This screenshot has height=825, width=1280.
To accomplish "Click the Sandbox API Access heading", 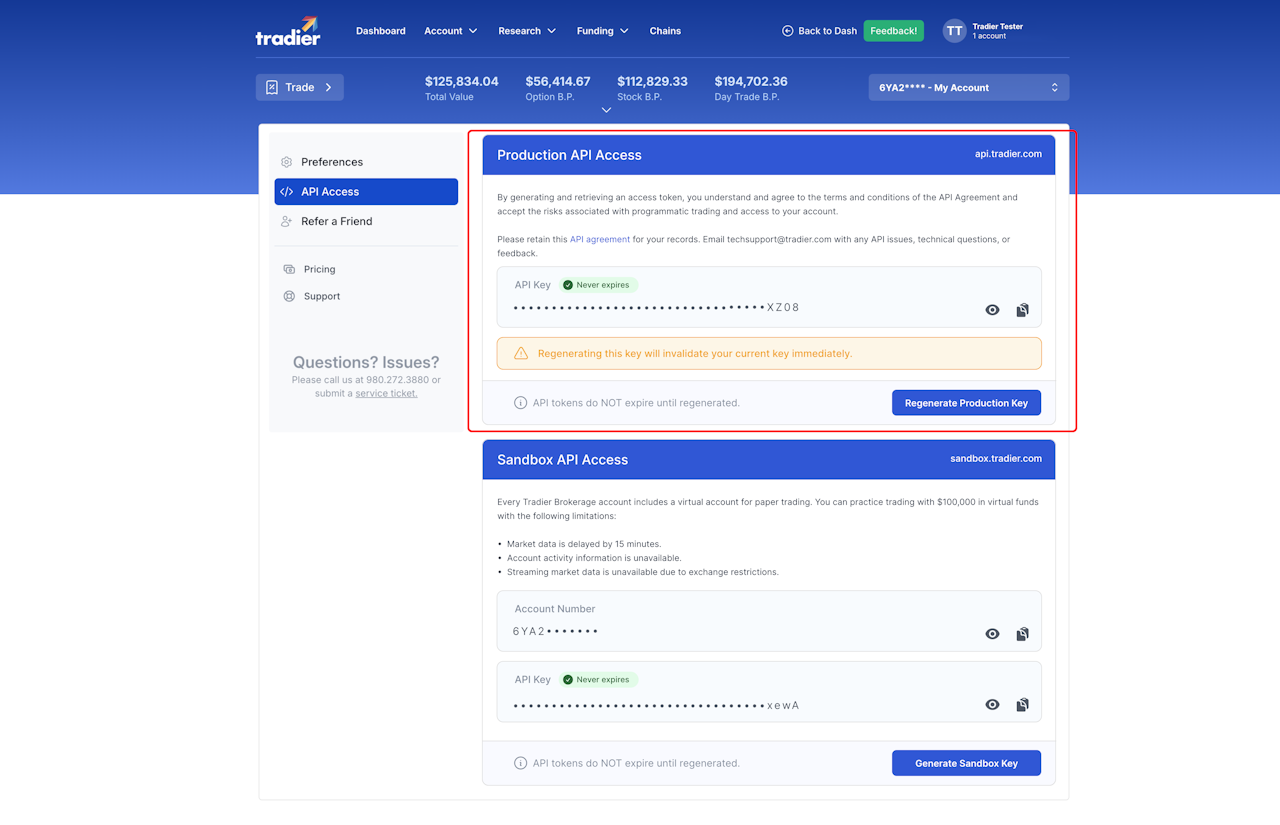I will point(562,460).
